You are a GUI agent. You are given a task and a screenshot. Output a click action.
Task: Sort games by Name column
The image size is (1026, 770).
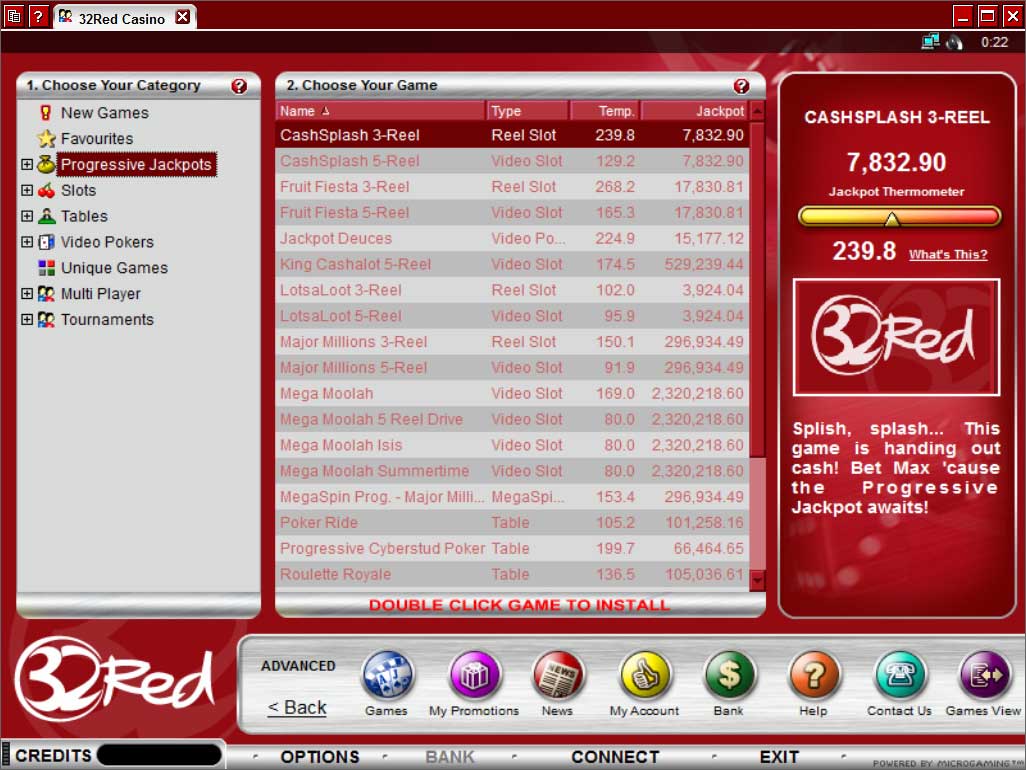(x=381, y=111)
